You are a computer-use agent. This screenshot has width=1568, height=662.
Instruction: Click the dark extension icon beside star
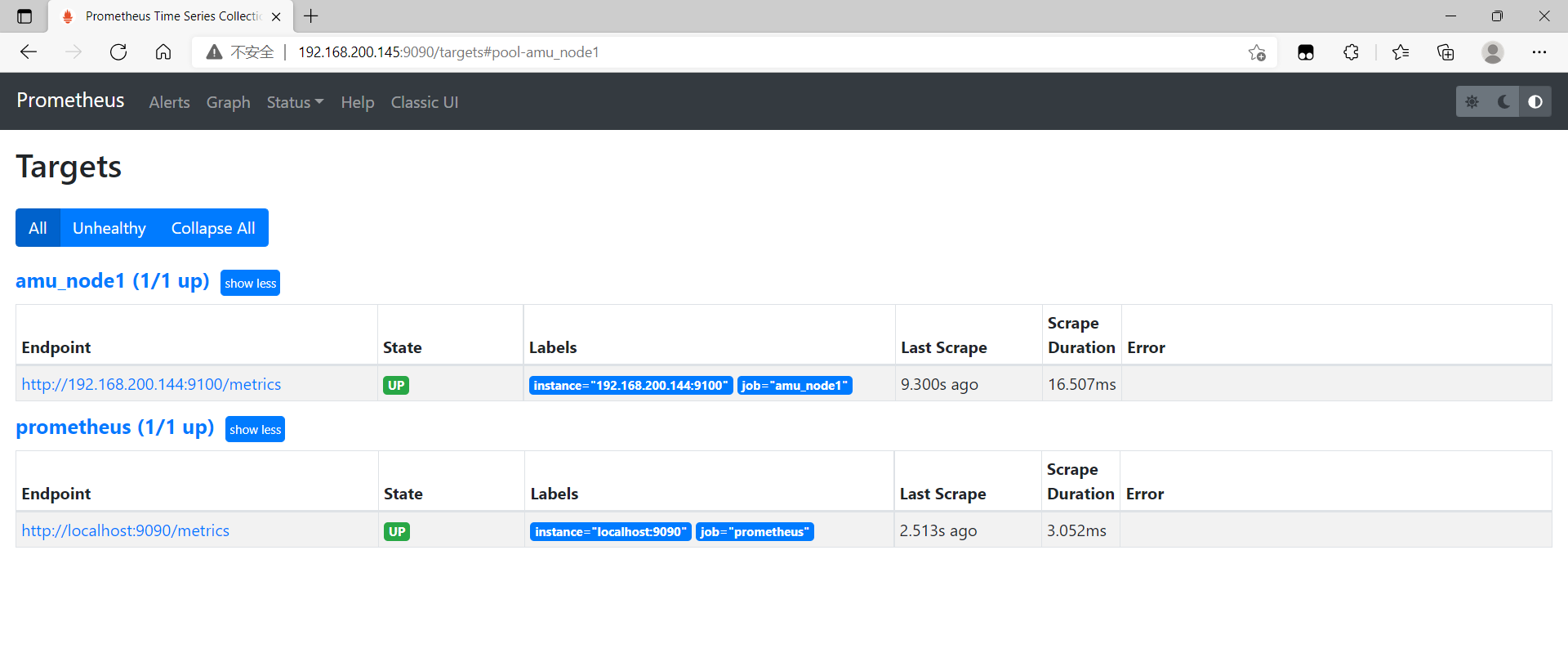click(1306, 52)
